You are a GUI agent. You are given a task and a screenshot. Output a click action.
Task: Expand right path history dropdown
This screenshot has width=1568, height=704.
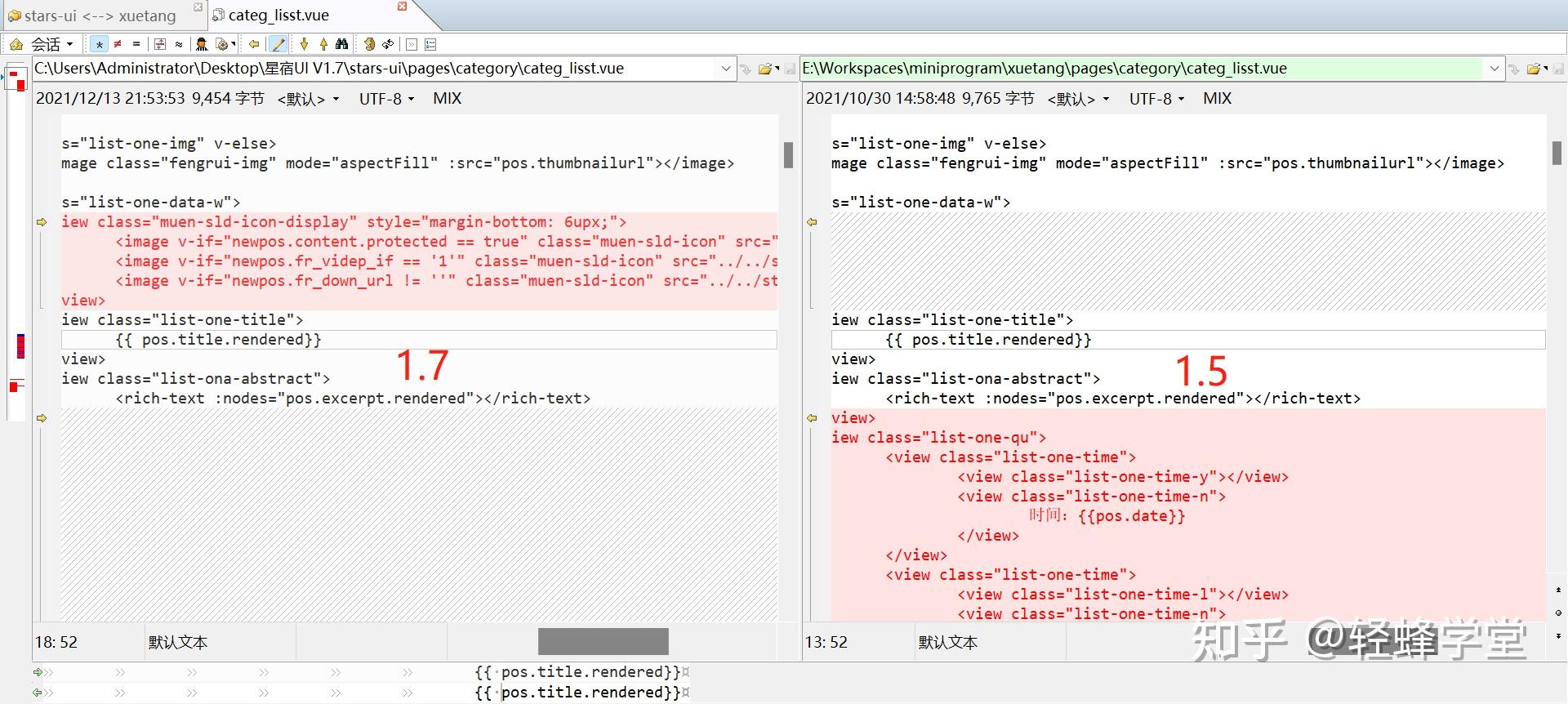tap(1494, 69)
